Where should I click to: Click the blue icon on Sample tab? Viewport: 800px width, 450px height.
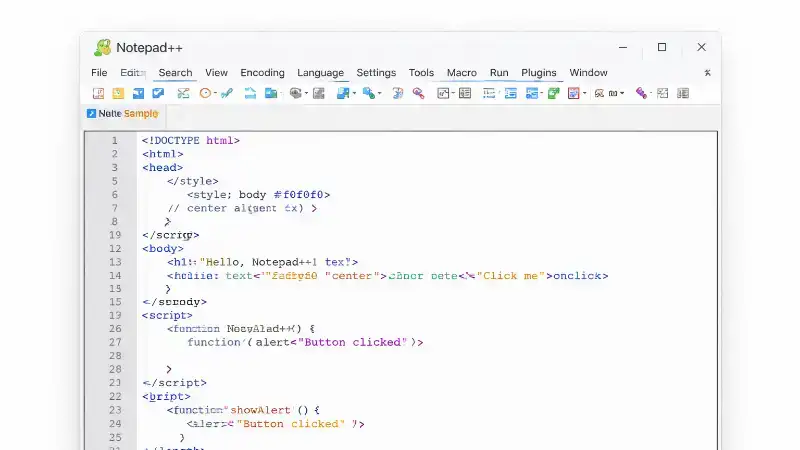pos(91,113)
